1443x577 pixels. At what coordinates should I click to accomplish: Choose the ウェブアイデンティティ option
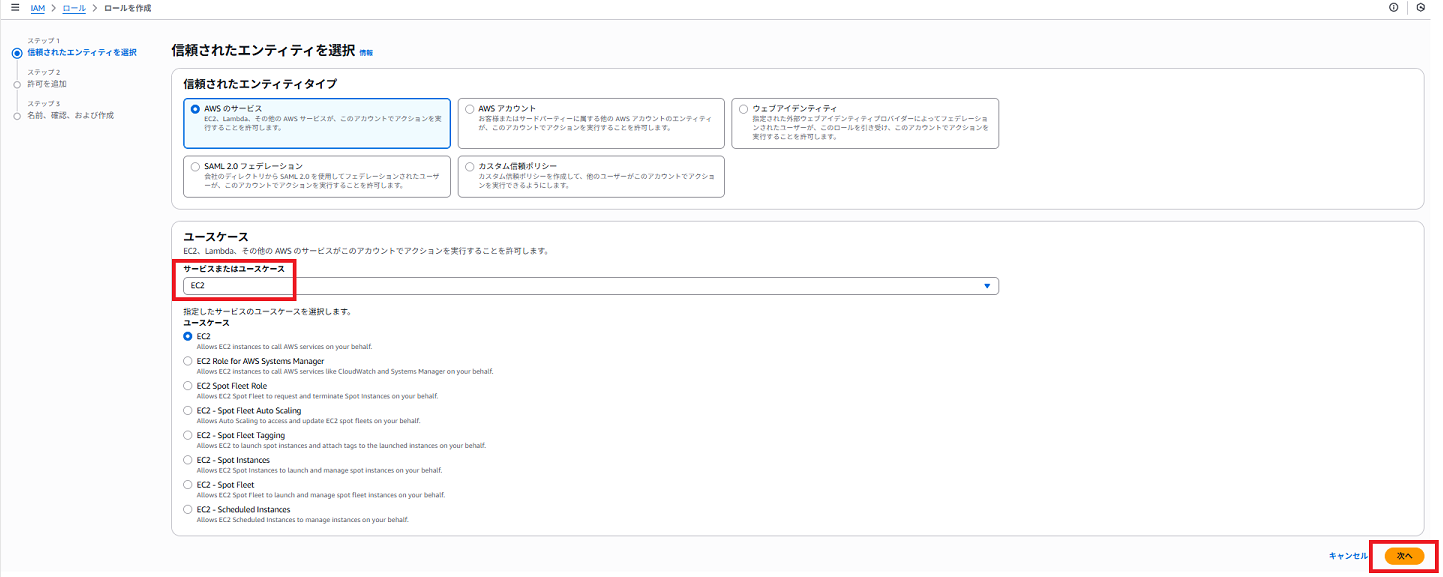pyautogui.click(x=743, y=109)
